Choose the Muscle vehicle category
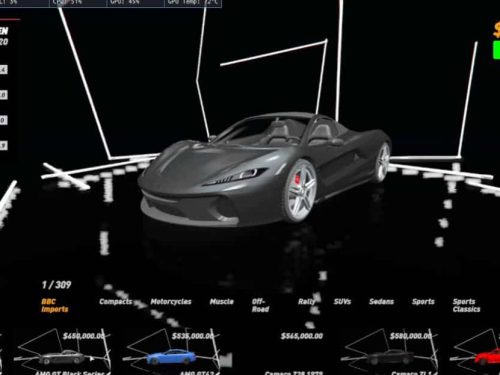500x375 pixels. 222,302
